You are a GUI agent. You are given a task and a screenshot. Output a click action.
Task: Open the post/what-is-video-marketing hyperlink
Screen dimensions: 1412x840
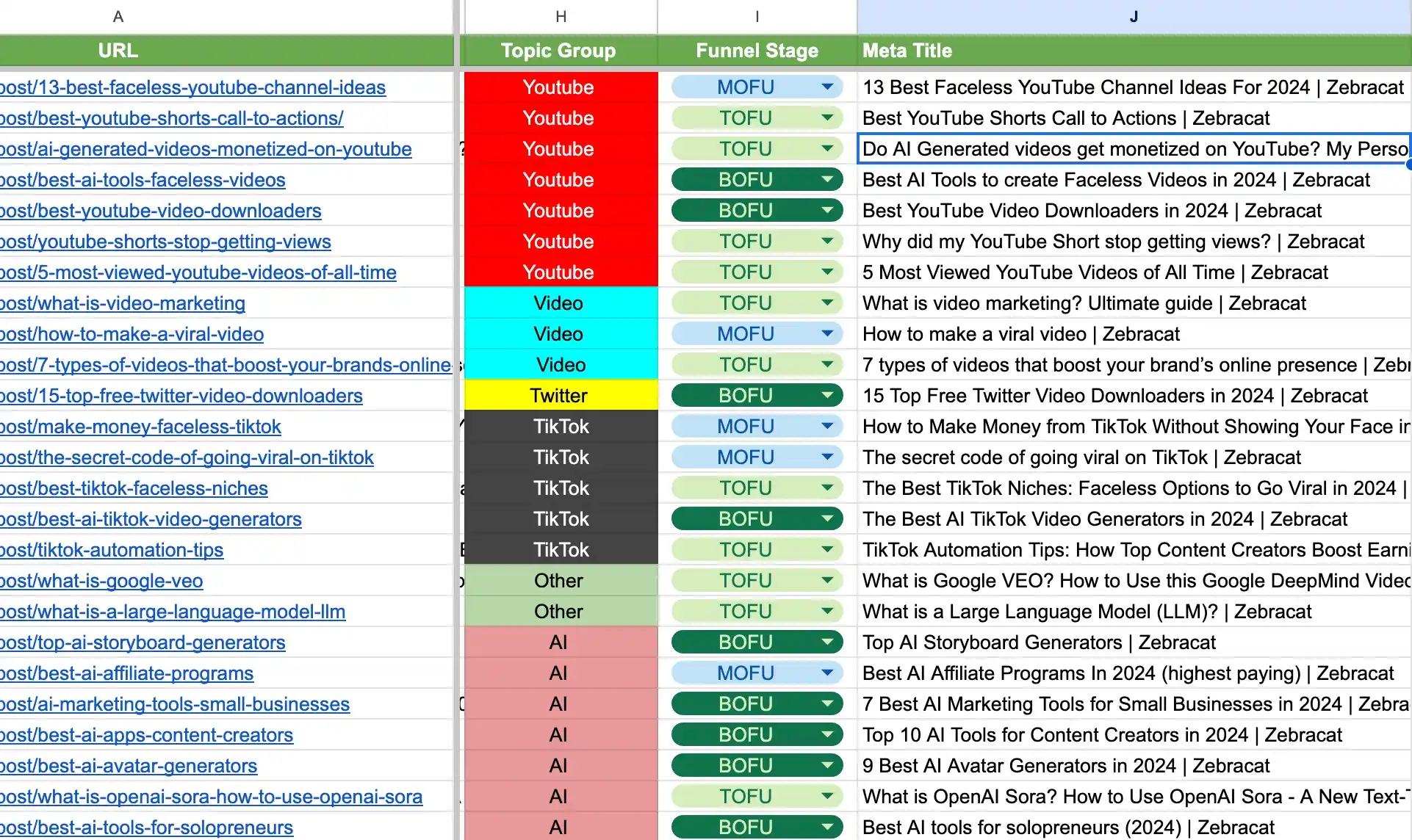pyautogui.click(x=123, y=303)
